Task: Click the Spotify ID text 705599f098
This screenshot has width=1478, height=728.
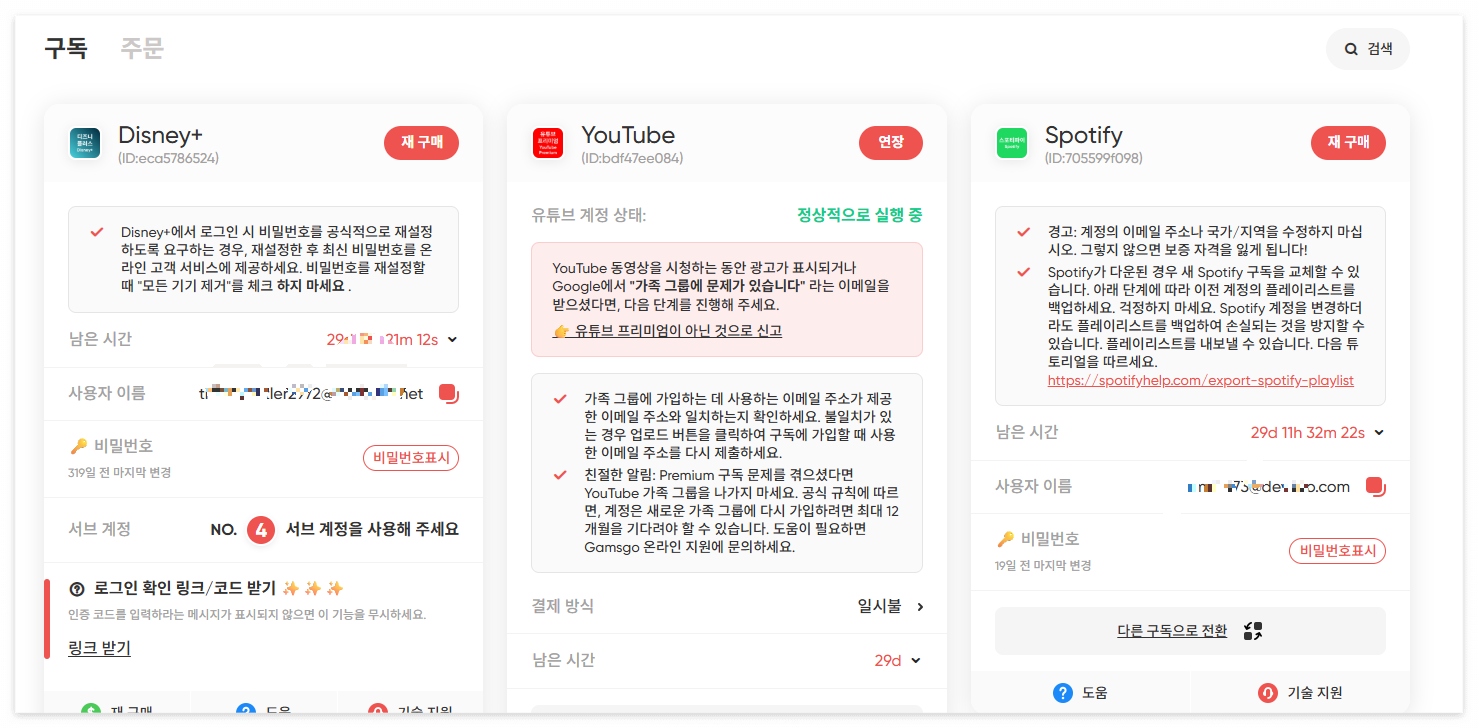Action: (x=1093, y=158)
